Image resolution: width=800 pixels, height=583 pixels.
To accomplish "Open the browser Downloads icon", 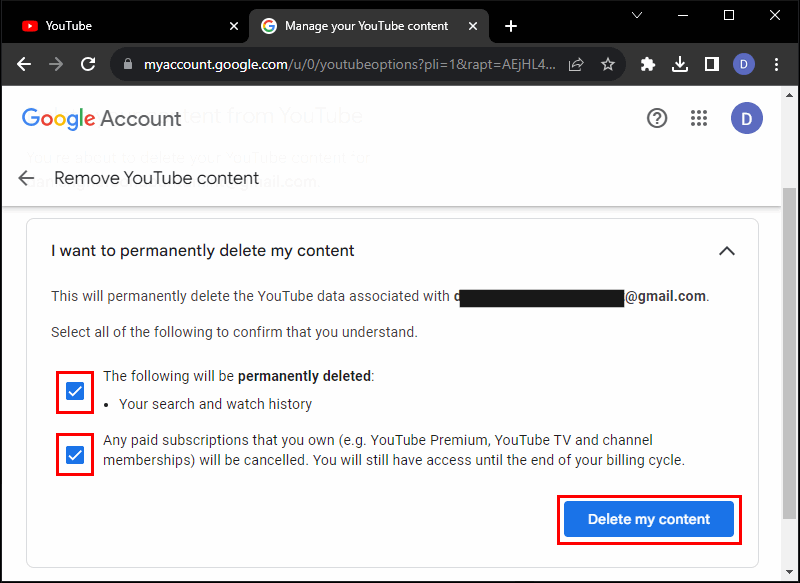I will pyautogui.click(x=680, y=65).
